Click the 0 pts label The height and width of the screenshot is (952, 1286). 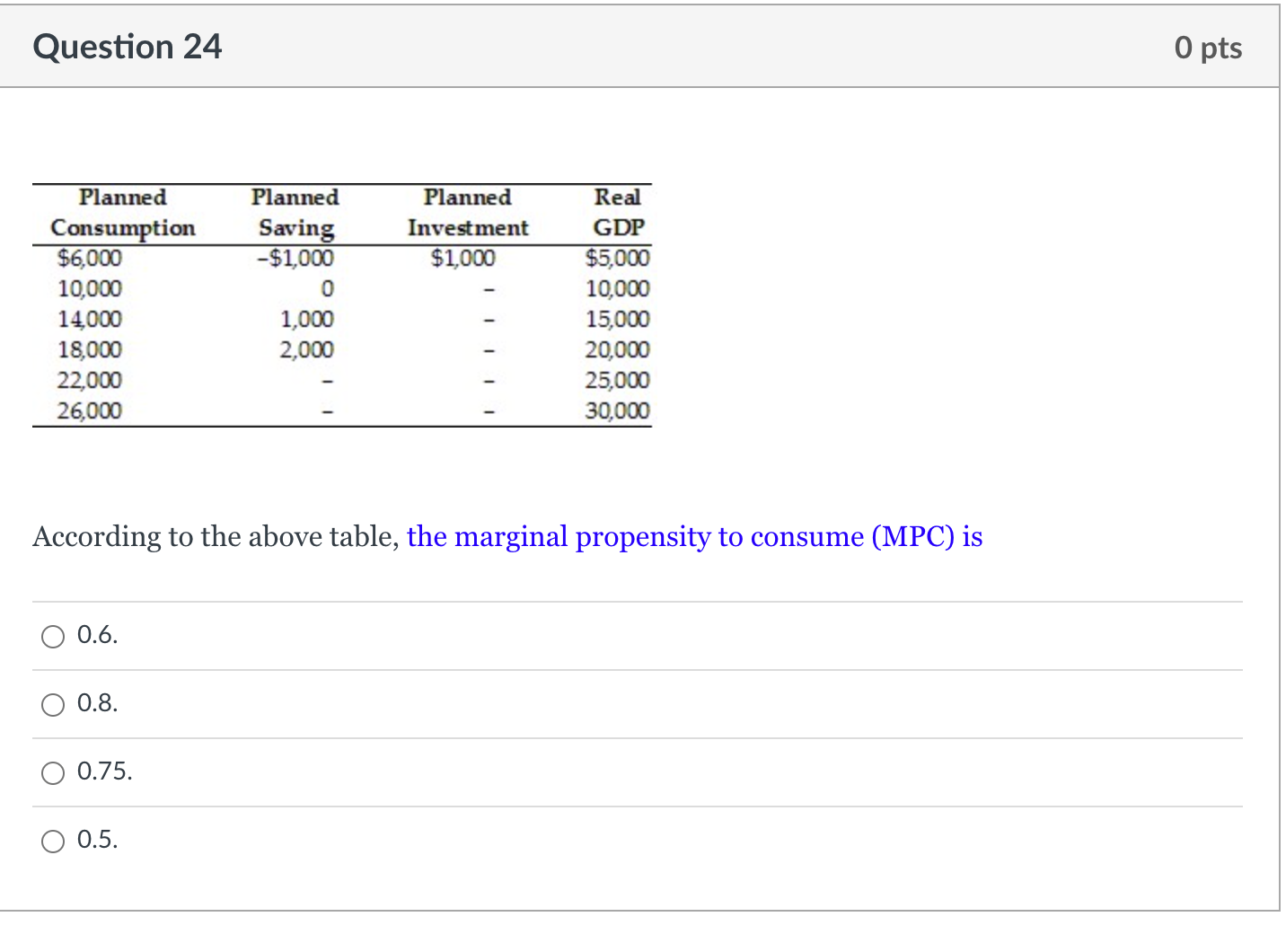[x=1208, y=47]
